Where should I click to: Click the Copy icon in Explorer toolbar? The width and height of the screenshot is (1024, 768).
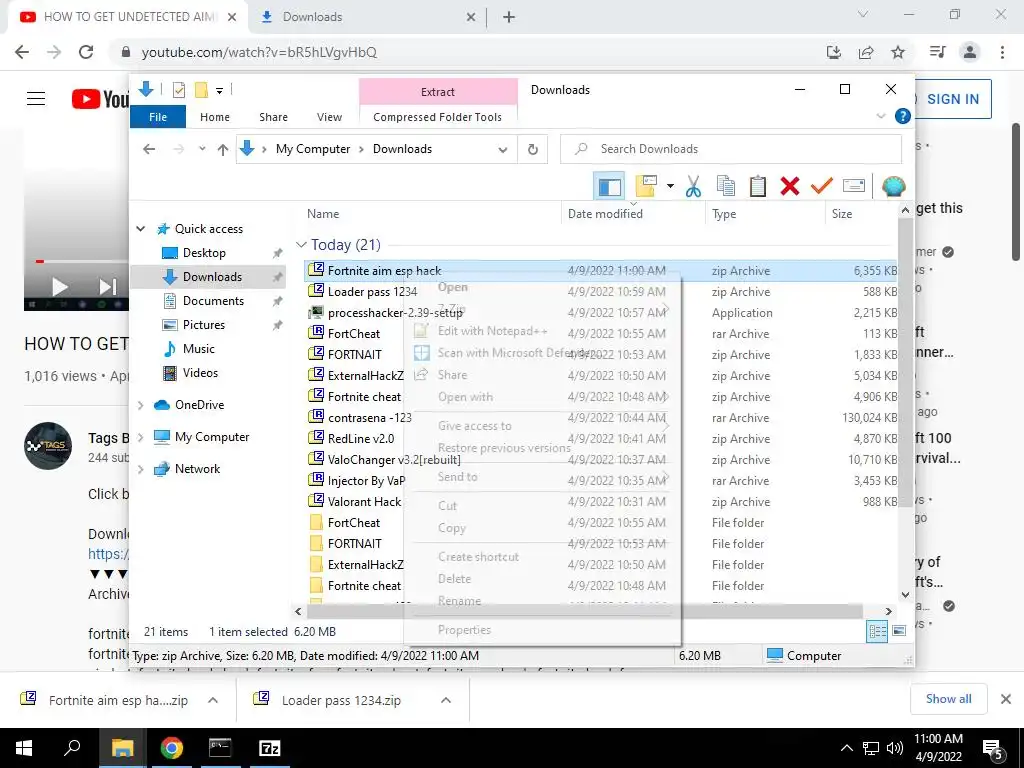pyautogui.click(x=726, y=186)
